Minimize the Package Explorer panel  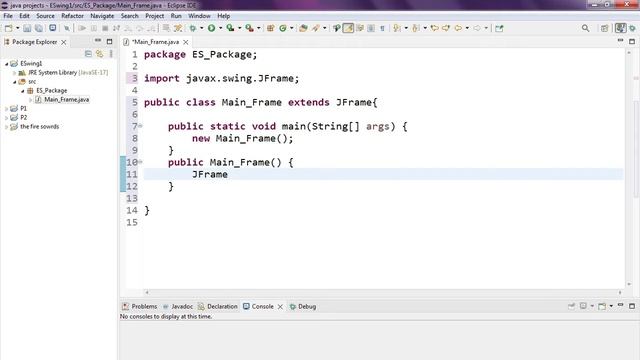pos(98,40)
